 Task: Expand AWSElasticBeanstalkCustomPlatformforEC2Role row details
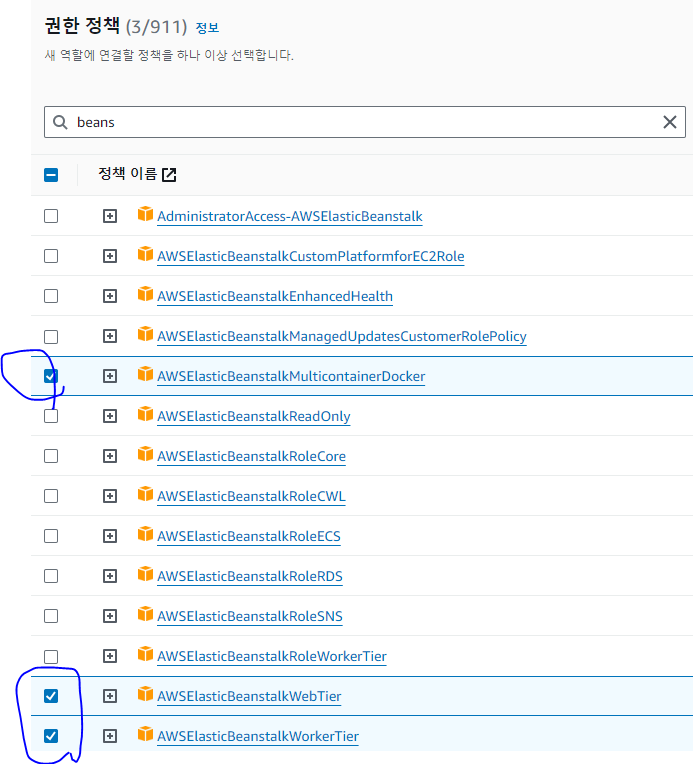[110, 256]
